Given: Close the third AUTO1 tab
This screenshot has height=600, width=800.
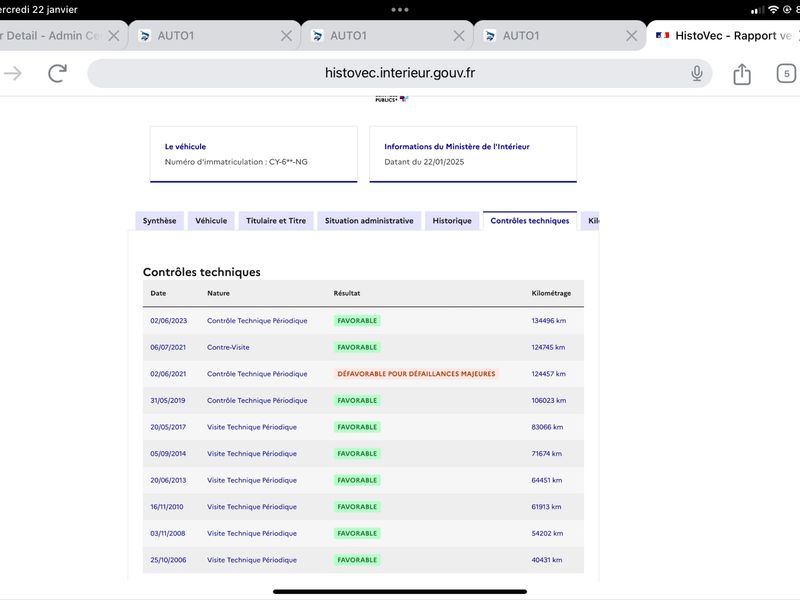Looking at the screenshot, I should pos(631,36).
